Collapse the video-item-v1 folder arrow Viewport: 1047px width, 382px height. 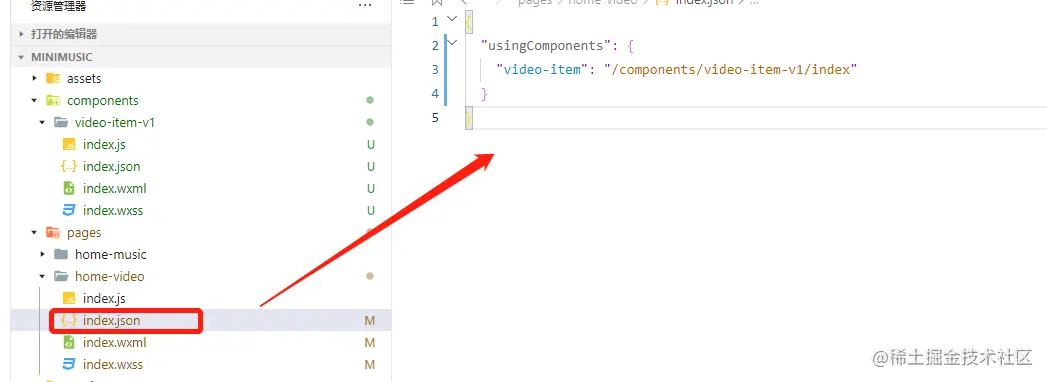(x=43, y=122)
